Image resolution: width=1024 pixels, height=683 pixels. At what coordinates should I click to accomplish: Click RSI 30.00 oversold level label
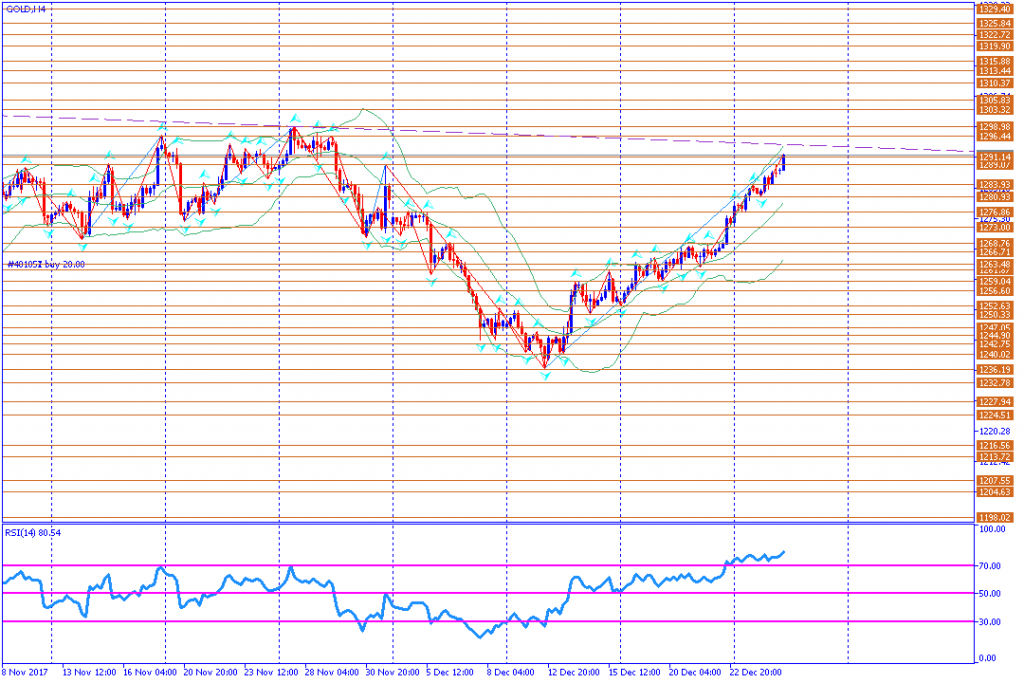(992, 621)
